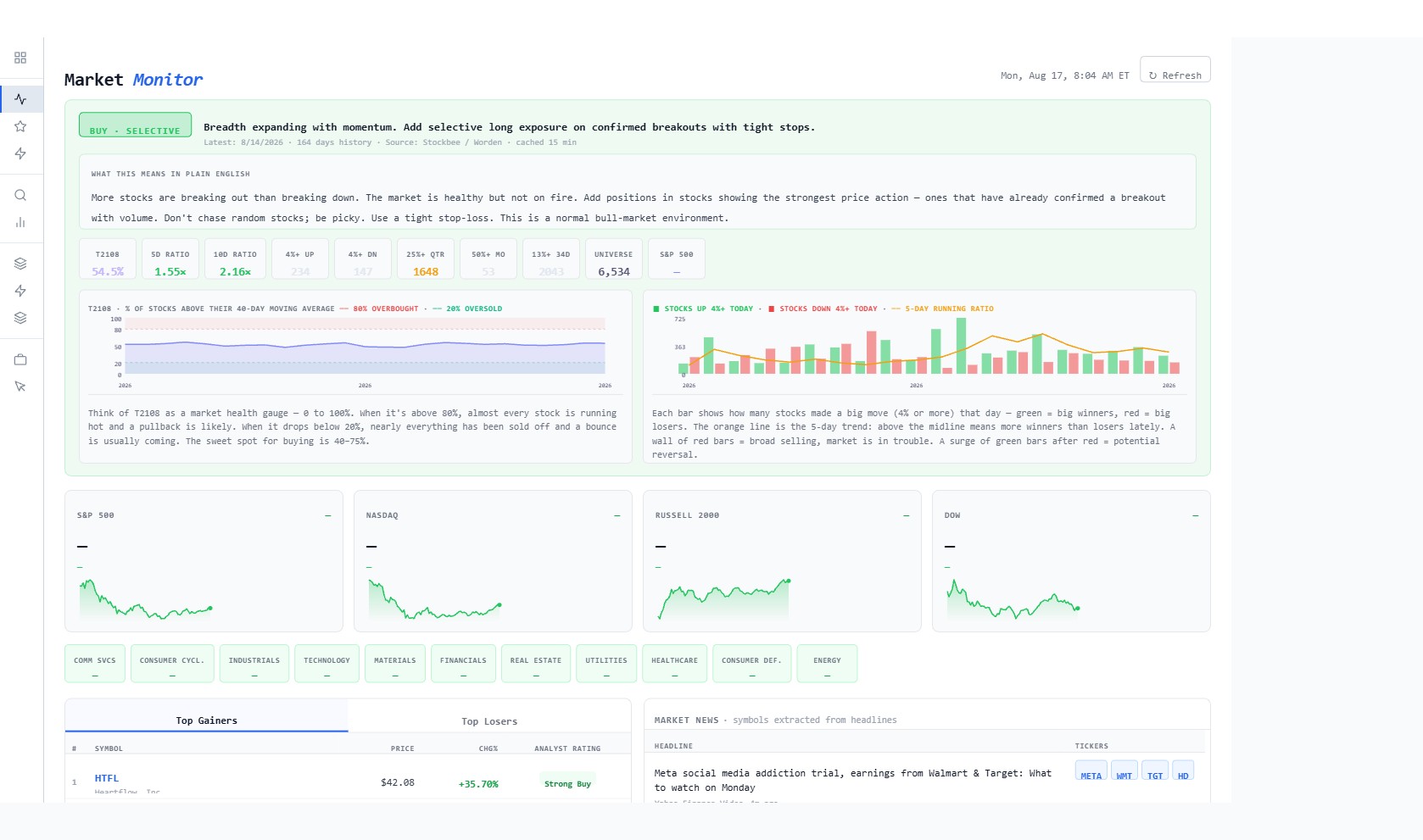Screen dimensions: 1423x840
Task: Click the RUSSELL 2000 index chart card
Action: click(x=782, y=561)
